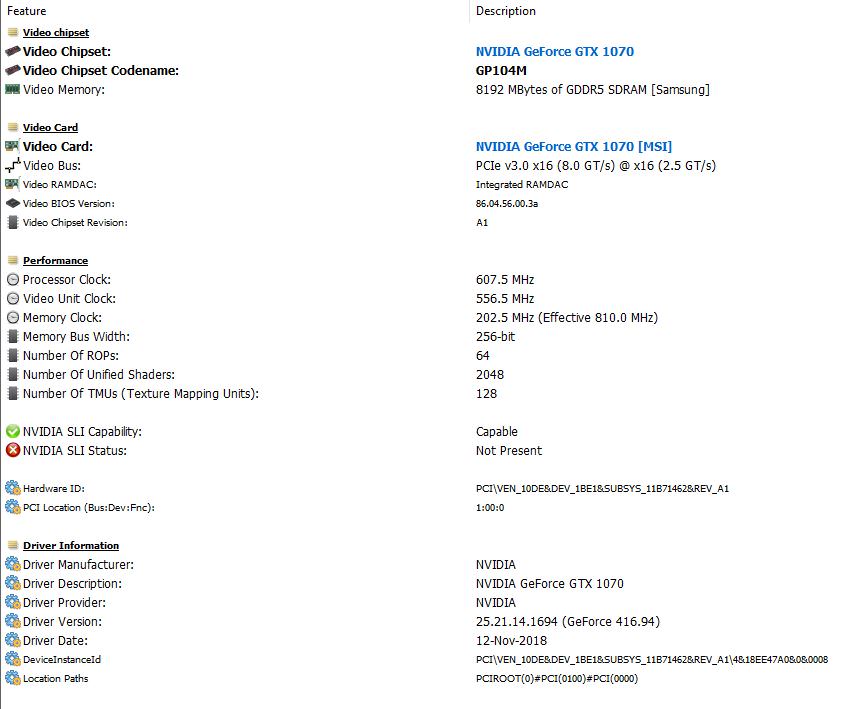Open the NVIDIA GeForce GTX 1070 [MSI] link
The height and width of the screenshot is (709, 846).
[x=574, y=147]
